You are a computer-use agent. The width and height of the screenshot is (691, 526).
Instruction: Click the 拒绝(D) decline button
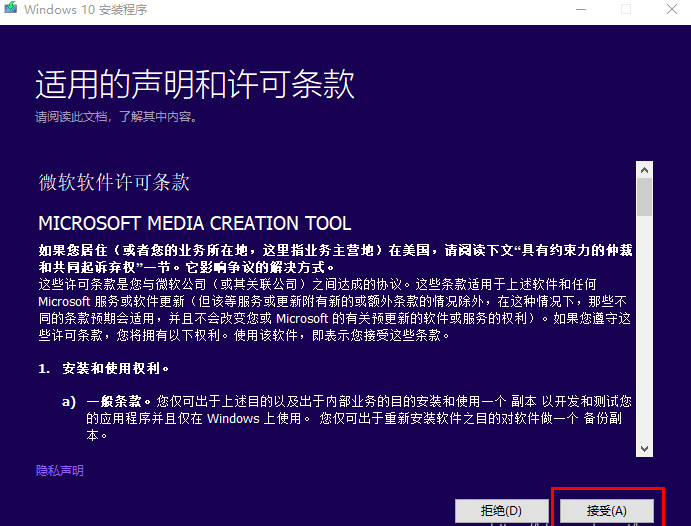coord(502,511)
